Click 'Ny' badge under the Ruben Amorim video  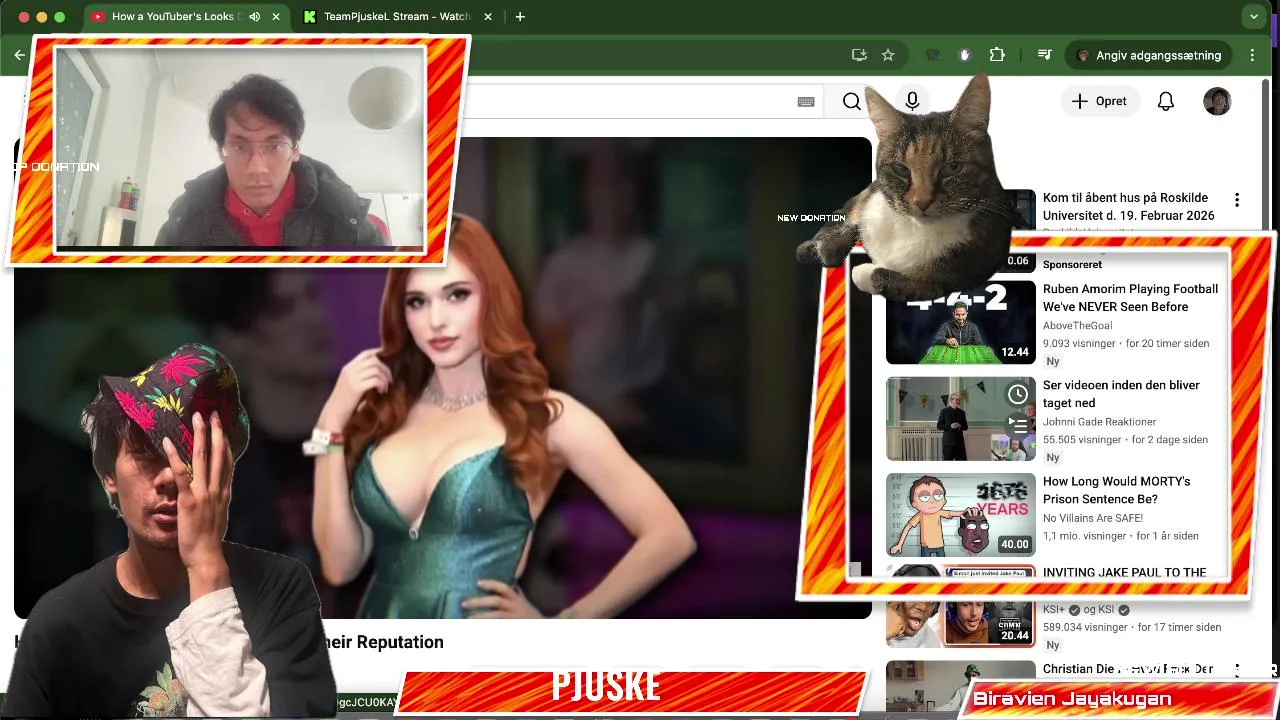point(1052,361)
